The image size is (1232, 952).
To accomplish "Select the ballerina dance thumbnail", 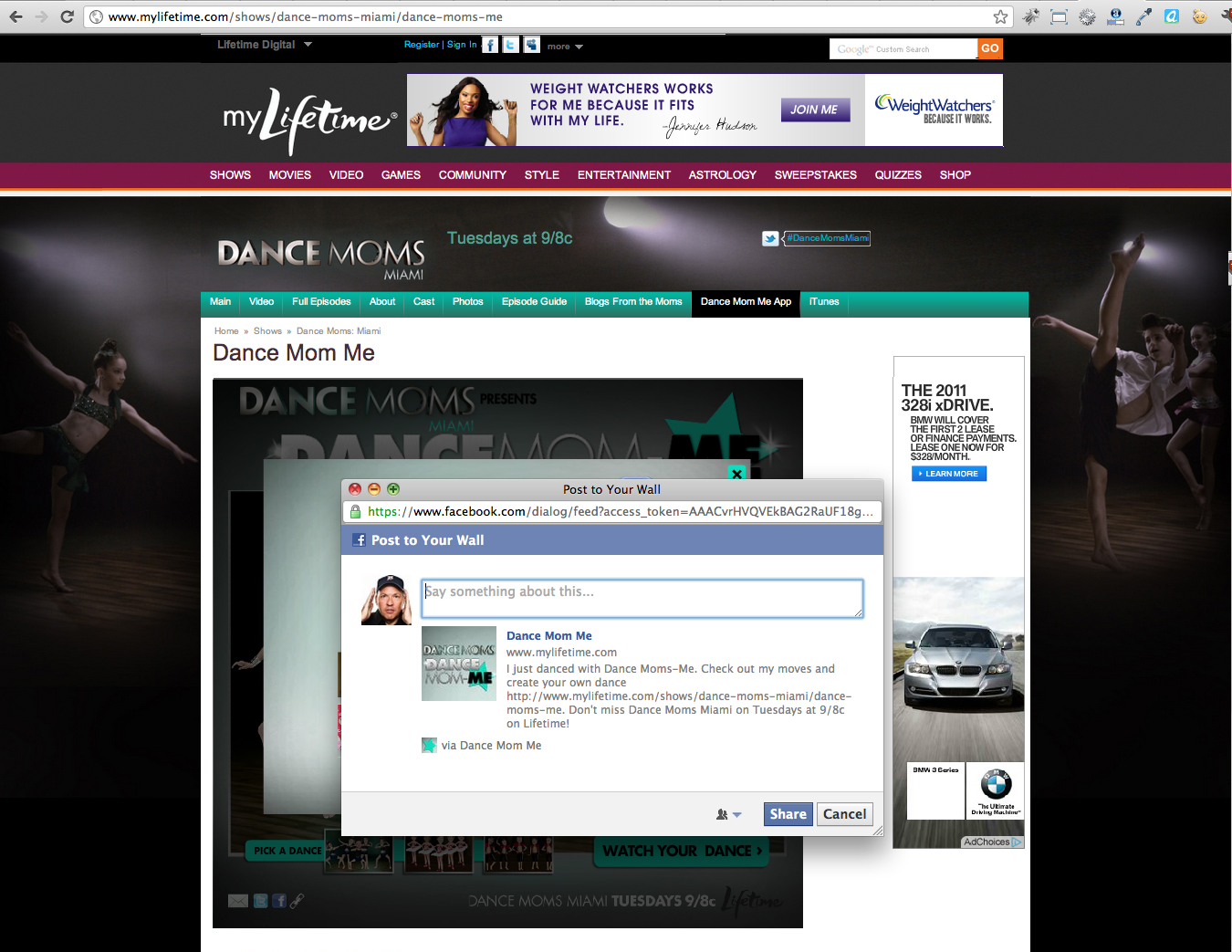I will click(439, 855).
